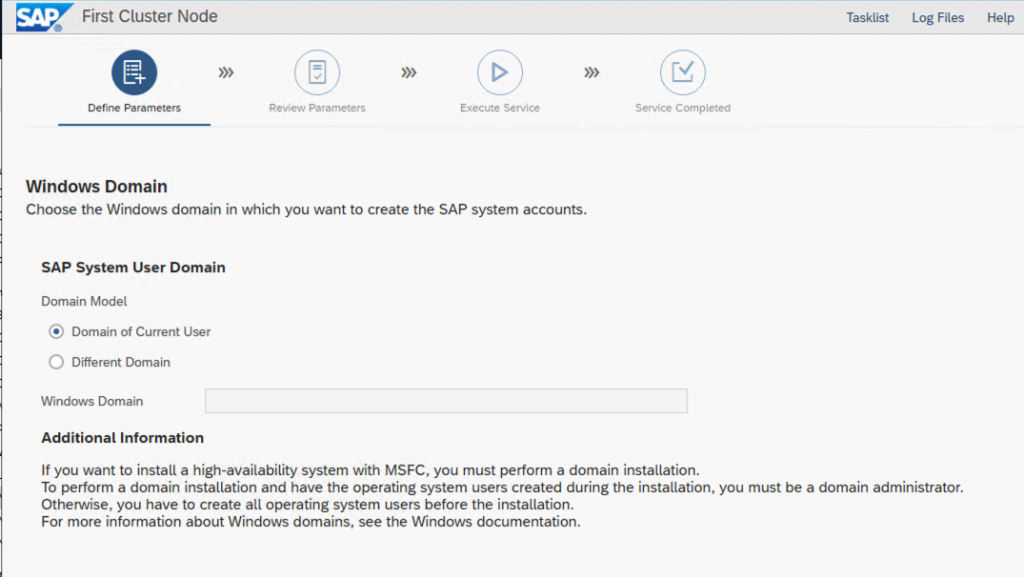1024x577 pixels.
Task: Click the Define Parameters step label
Action: coord(134,108)
